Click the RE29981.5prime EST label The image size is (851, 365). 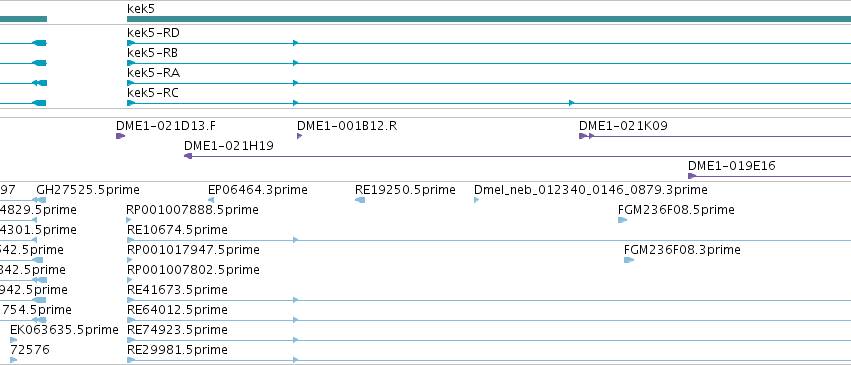[177, 350]
